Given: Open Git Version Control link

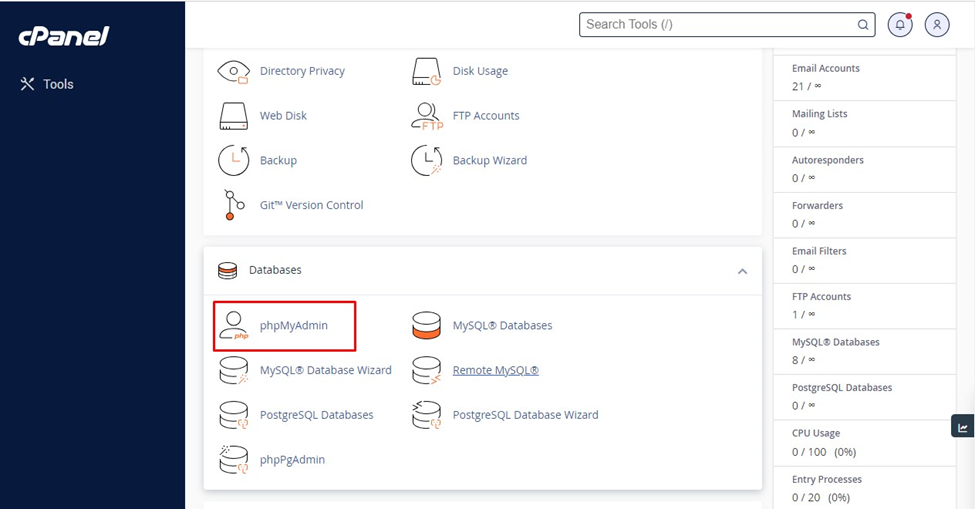Looking at the screenshot, I should coord(312,205).
